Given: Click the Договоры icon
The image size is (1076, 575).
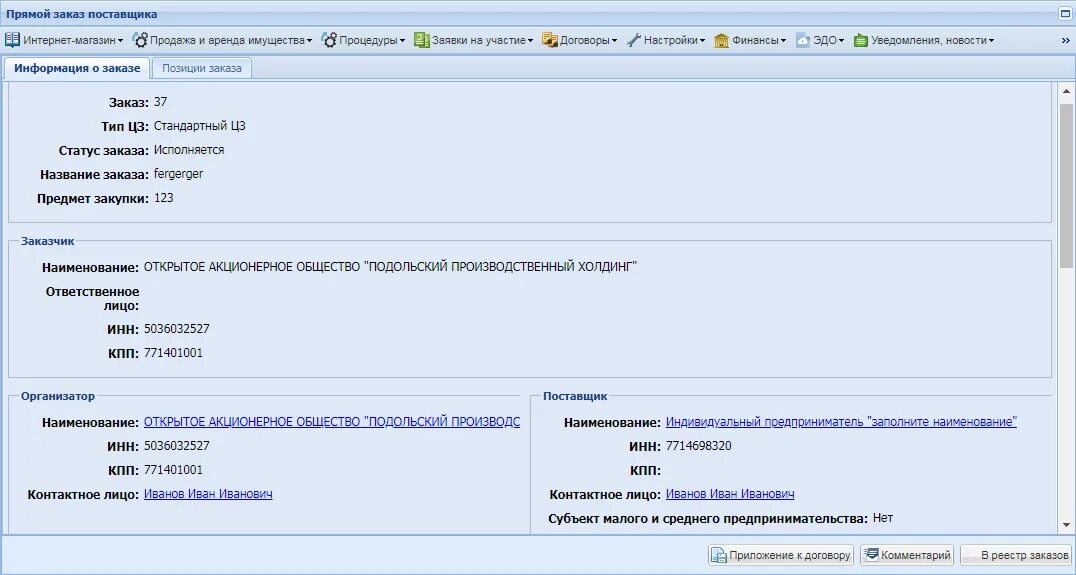Looking at the screenshot, I should click(x=550, y=40).
